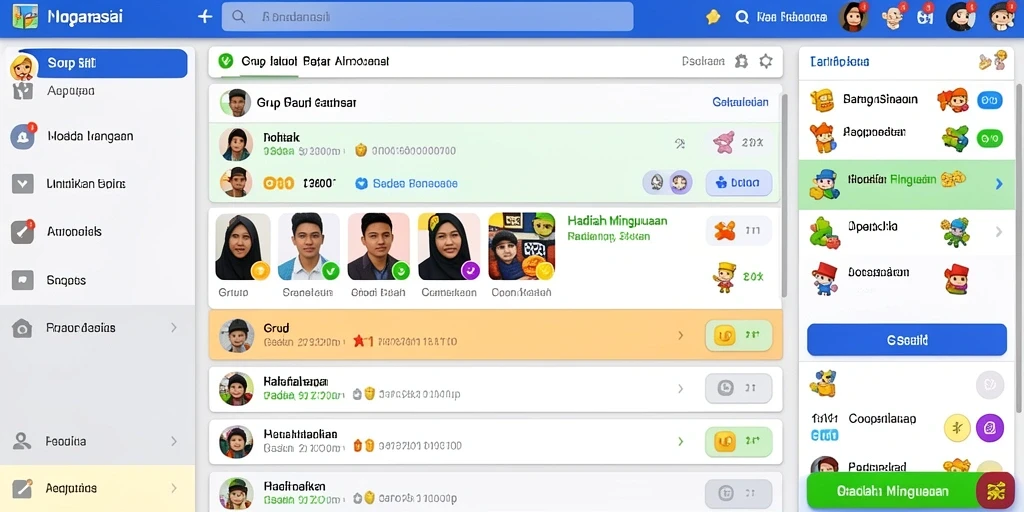
Task: Expand Halenaleaaa row chevron
Action: coord(680,389)
